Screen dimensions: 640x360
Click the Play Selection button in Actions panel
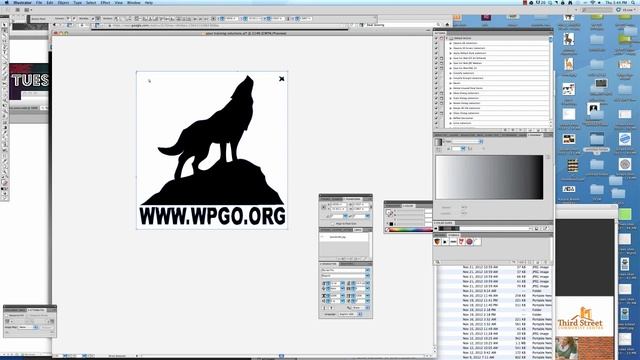pyautogui.click(x=520, y=130)
